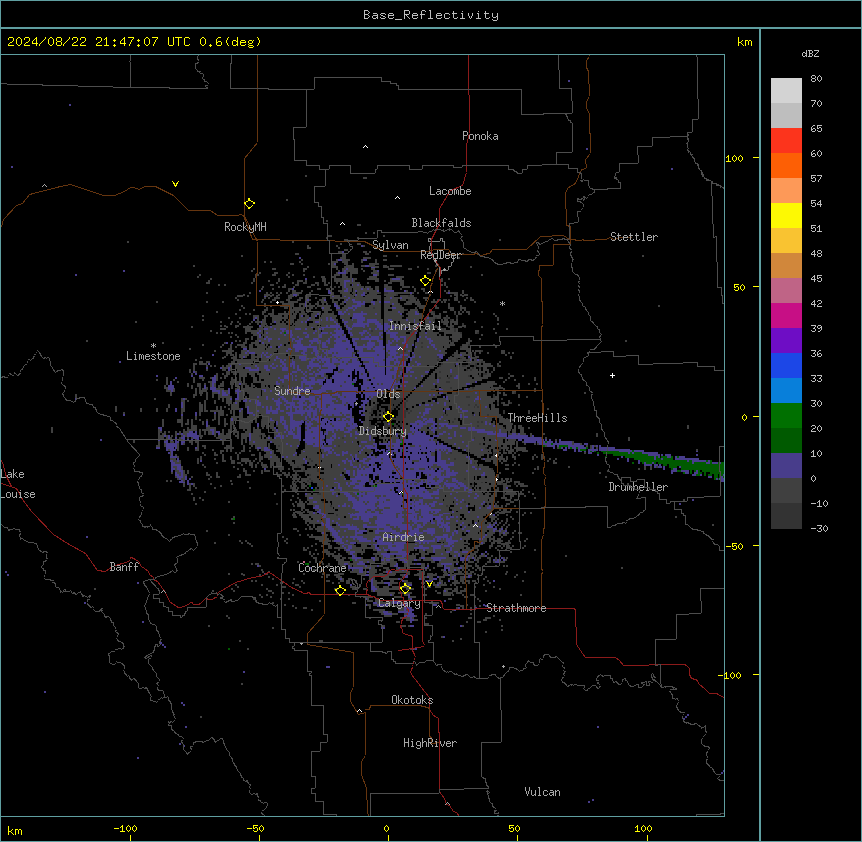Click the Sundre town label
The image size is (862, 842).
click(x=292, y=391)
